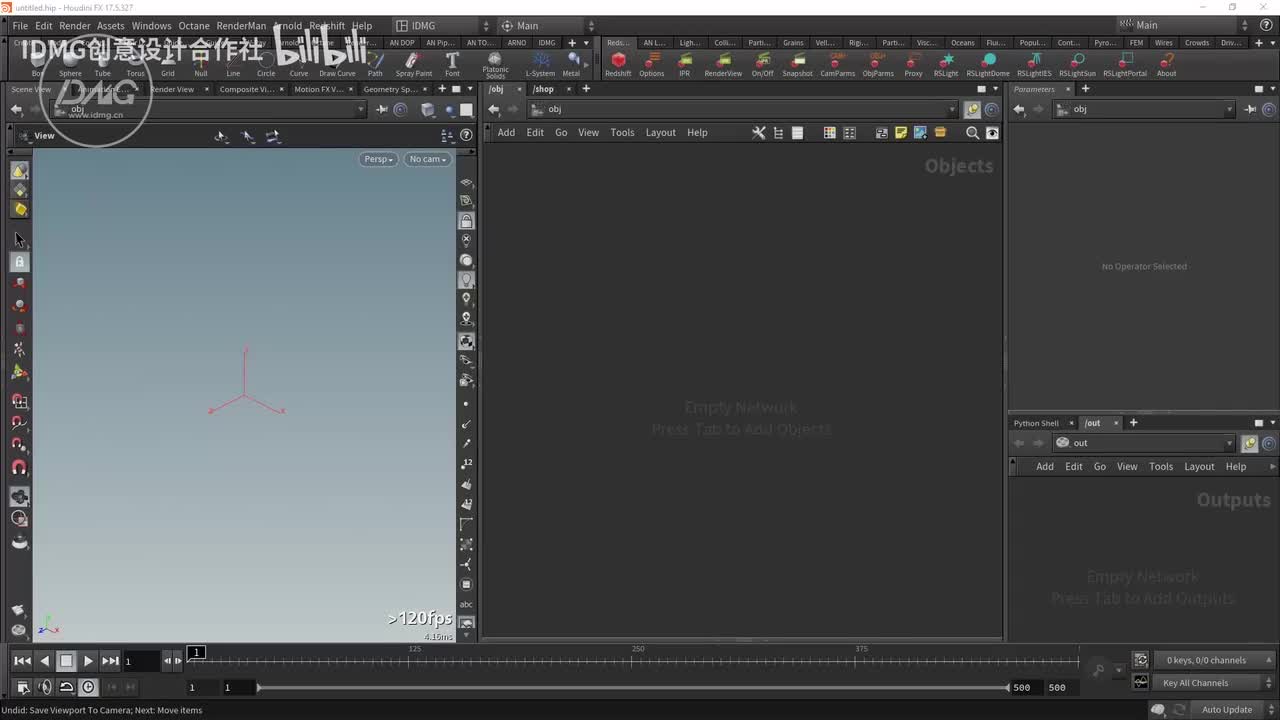The image size is (1280, 720).
Task: Add an RSLightSun from the shelf
Action: [x=1077, y=62]
